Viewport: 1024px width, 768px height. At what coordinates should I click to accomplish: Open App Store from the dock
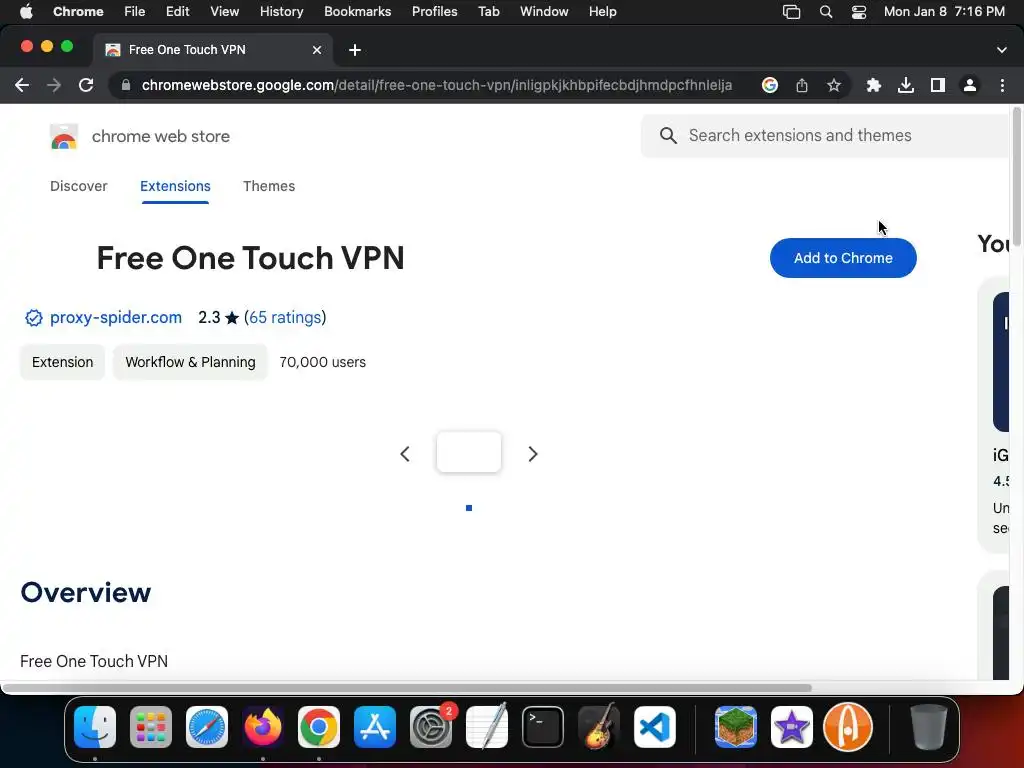click(x=375, y=727)
